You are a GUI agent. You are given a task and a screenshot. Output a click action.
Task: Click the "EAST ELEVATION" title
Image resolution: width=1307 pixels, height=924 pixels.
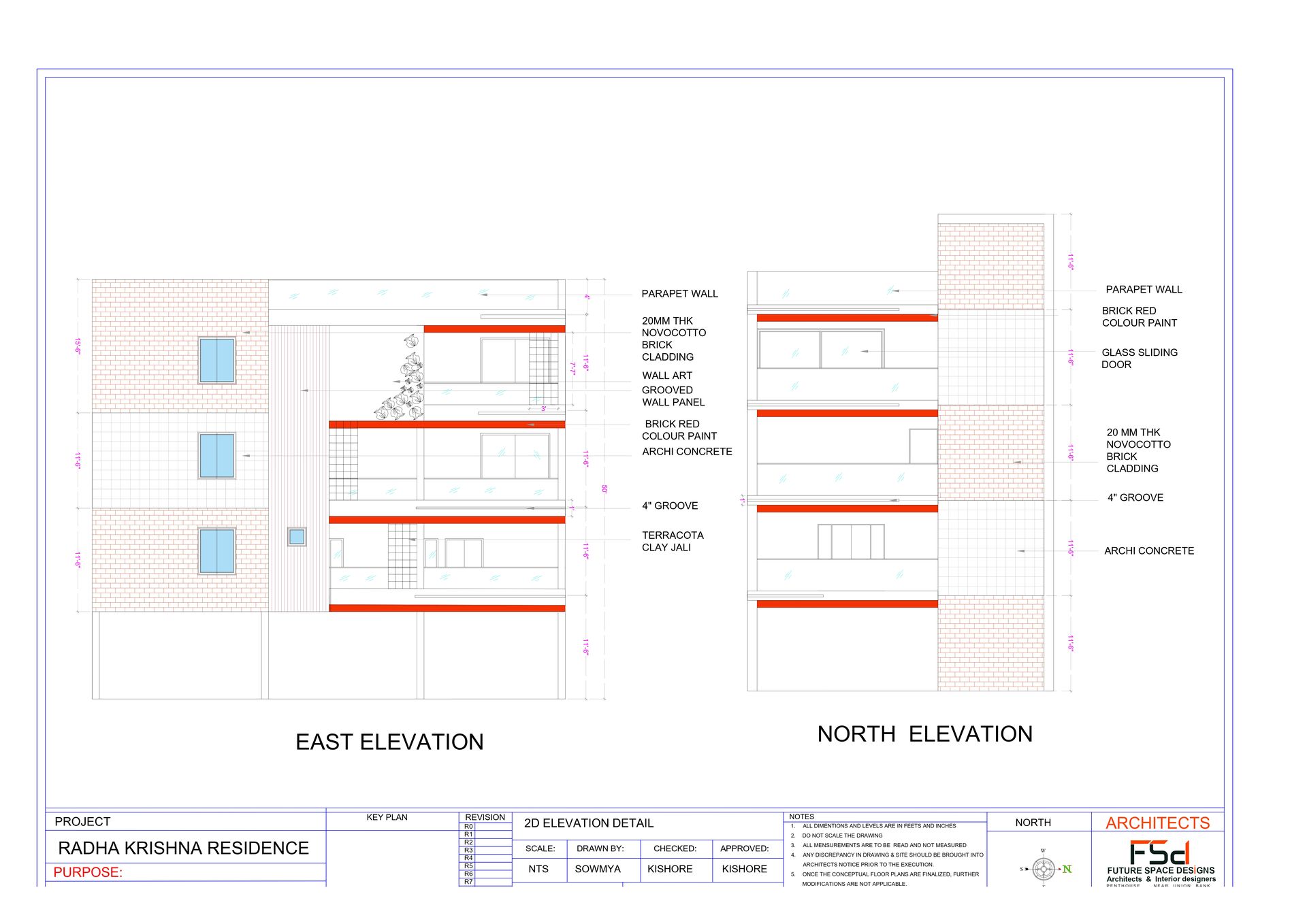[389, 742]
